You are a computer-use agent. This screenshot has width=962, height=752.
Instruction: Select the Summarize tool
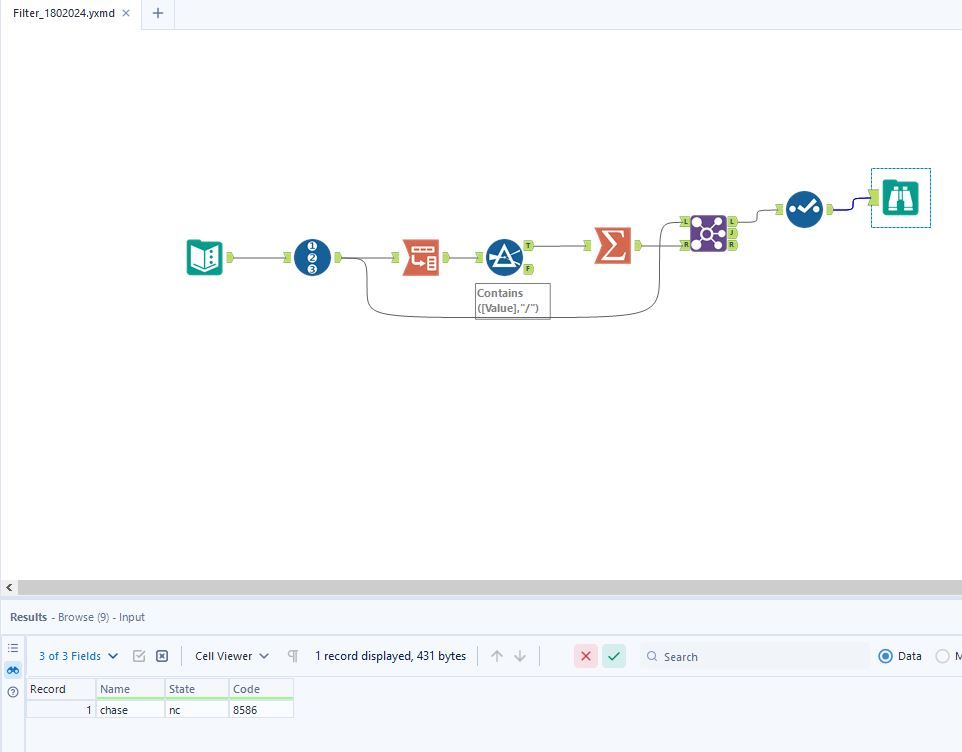pos(612,245)
